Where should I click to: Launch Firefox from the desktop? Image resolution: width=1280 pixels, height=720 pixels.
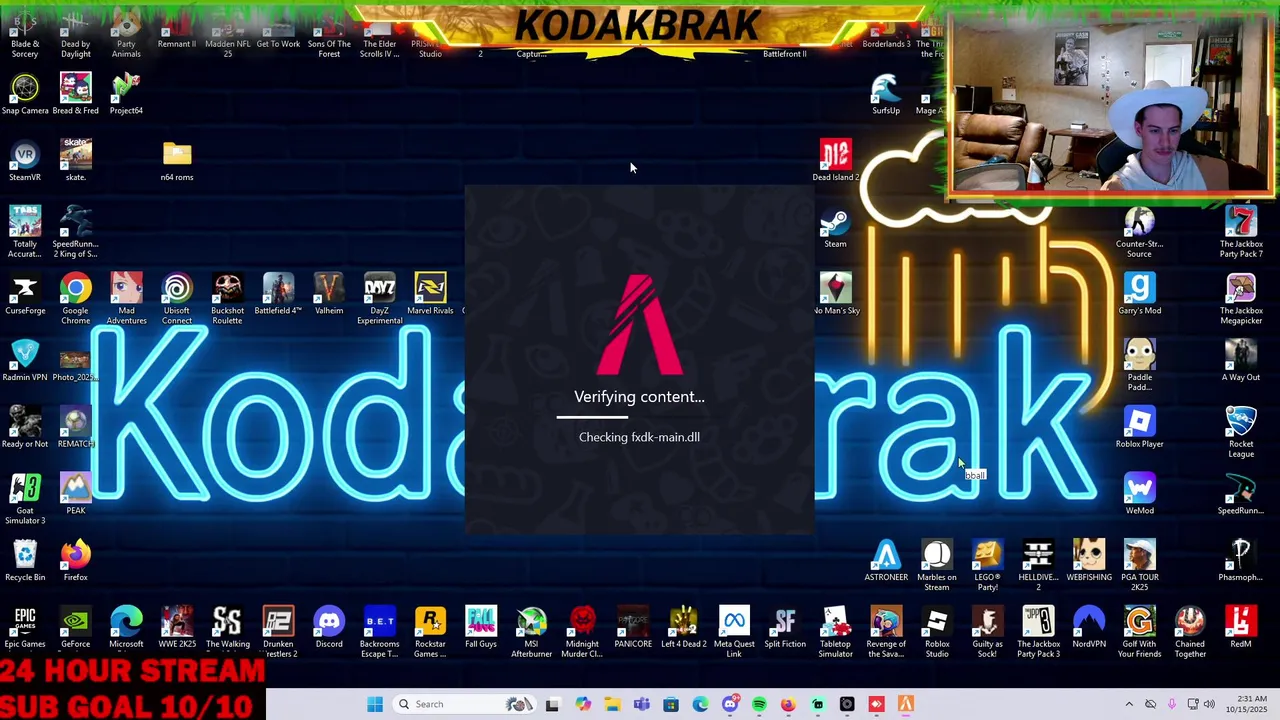tap(76, 561)
